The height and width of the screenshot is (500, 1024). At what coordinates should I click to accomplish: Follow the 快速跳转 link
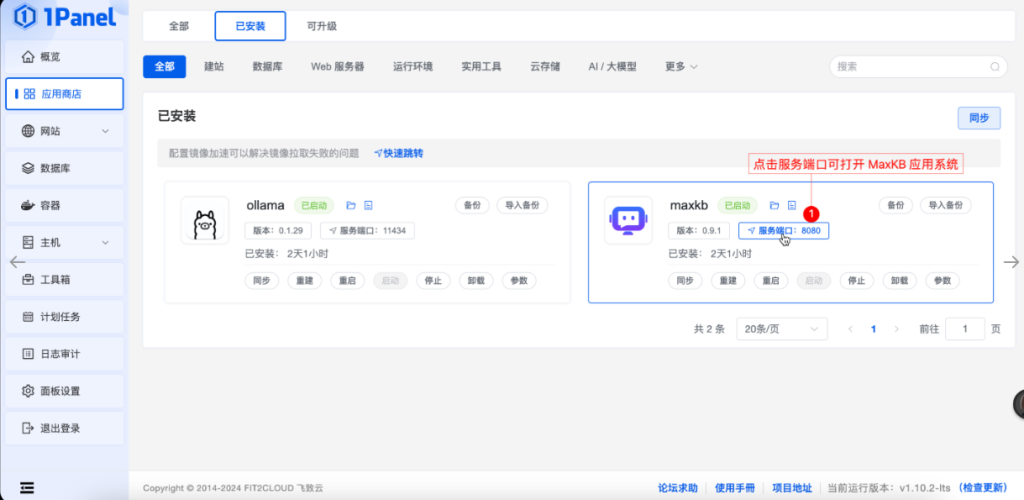(398, 153)
